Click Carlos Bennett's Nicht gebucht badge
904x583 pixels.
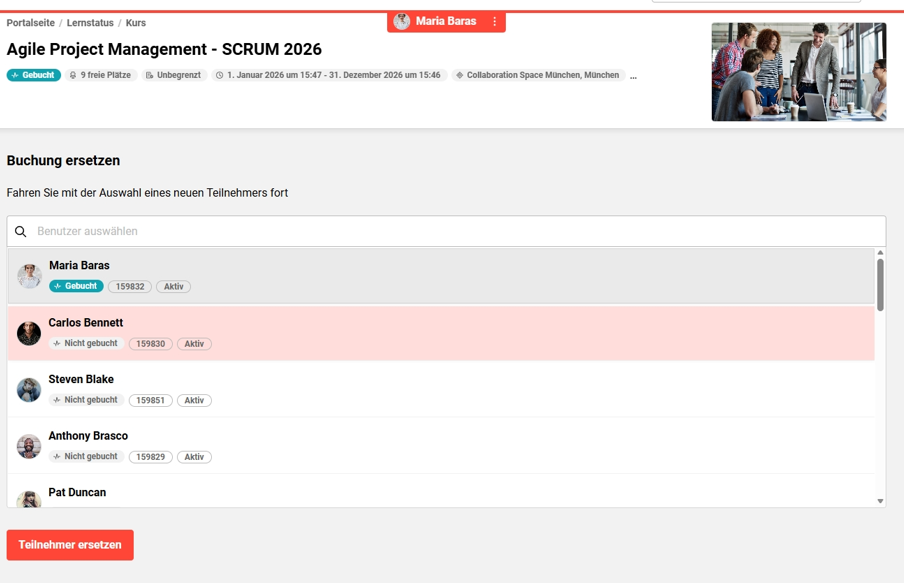(86, 343)
